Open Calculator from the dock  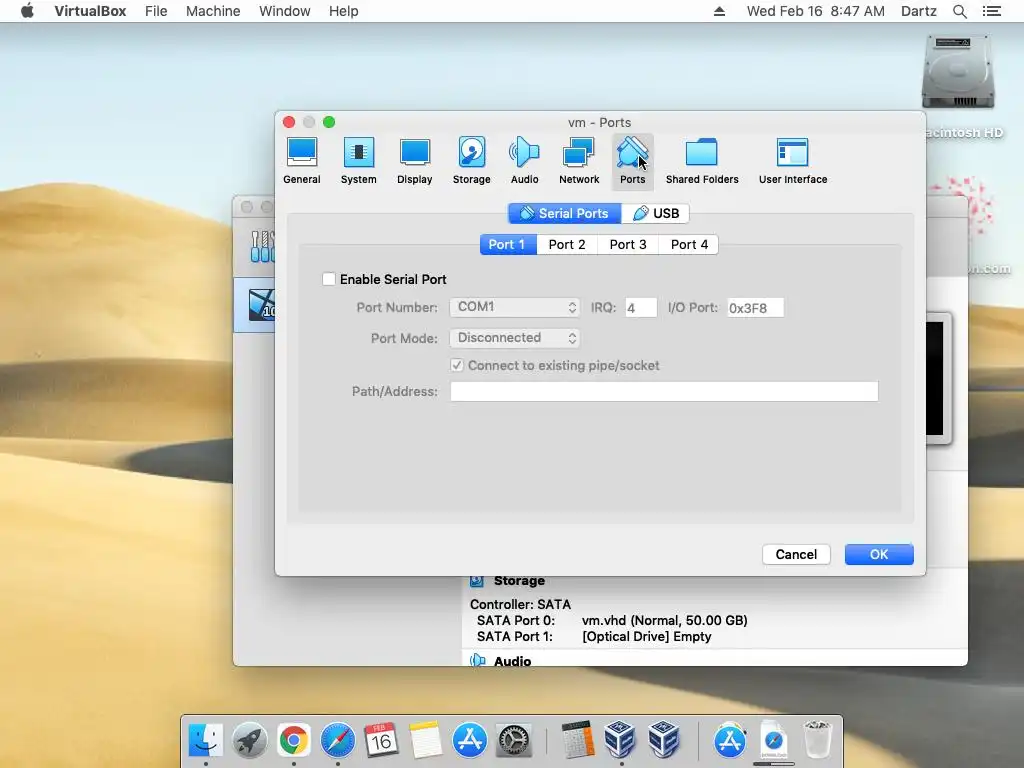pos(577,740)
